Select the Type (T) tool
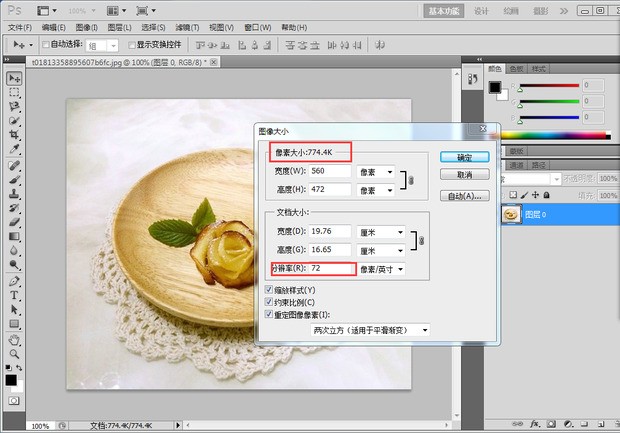Screen dimensions: 620x433 click(x=14, y=296)
